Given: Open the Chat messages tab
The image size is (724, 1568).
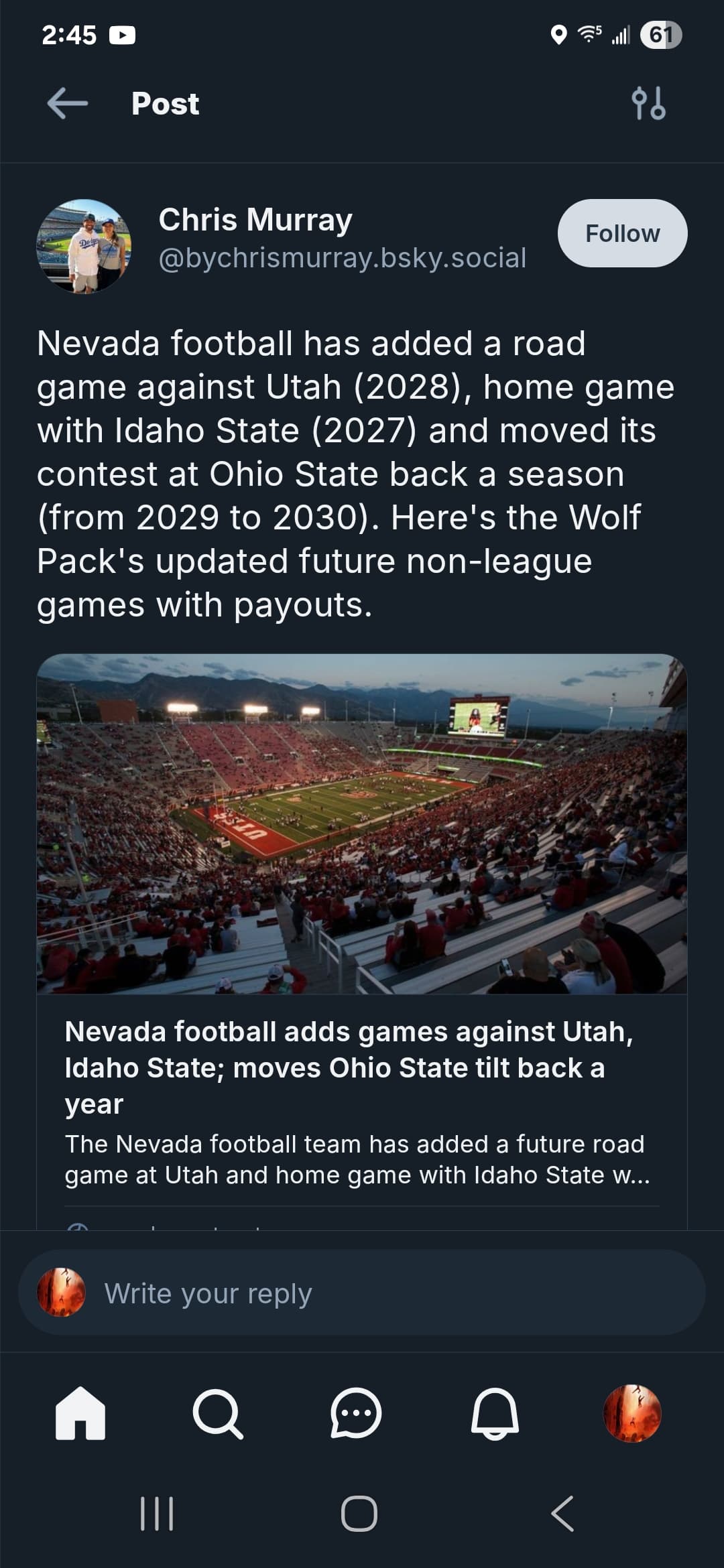Looking at the screenshot, I should tap(356, 1413).
